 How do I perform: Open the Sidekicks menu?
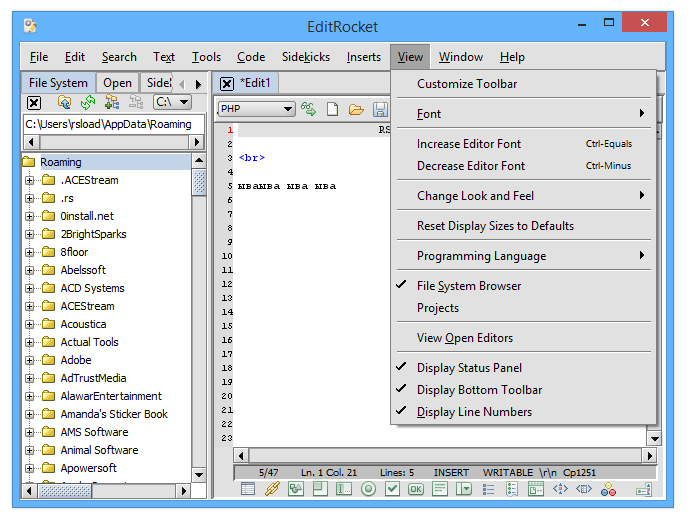click(306, 57)
